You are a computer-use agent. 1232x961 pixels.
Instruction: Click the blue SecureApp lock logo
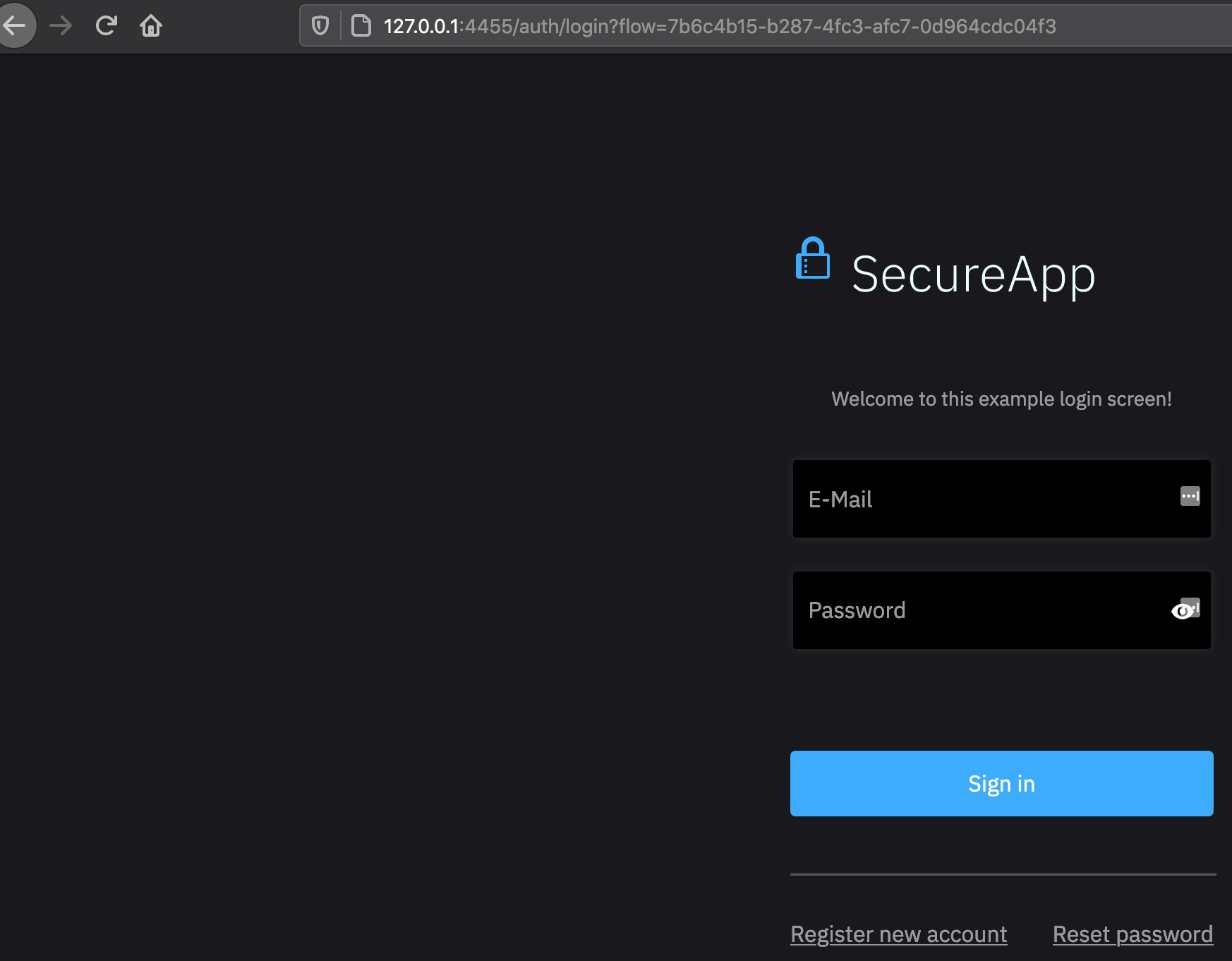click(813, 258)
